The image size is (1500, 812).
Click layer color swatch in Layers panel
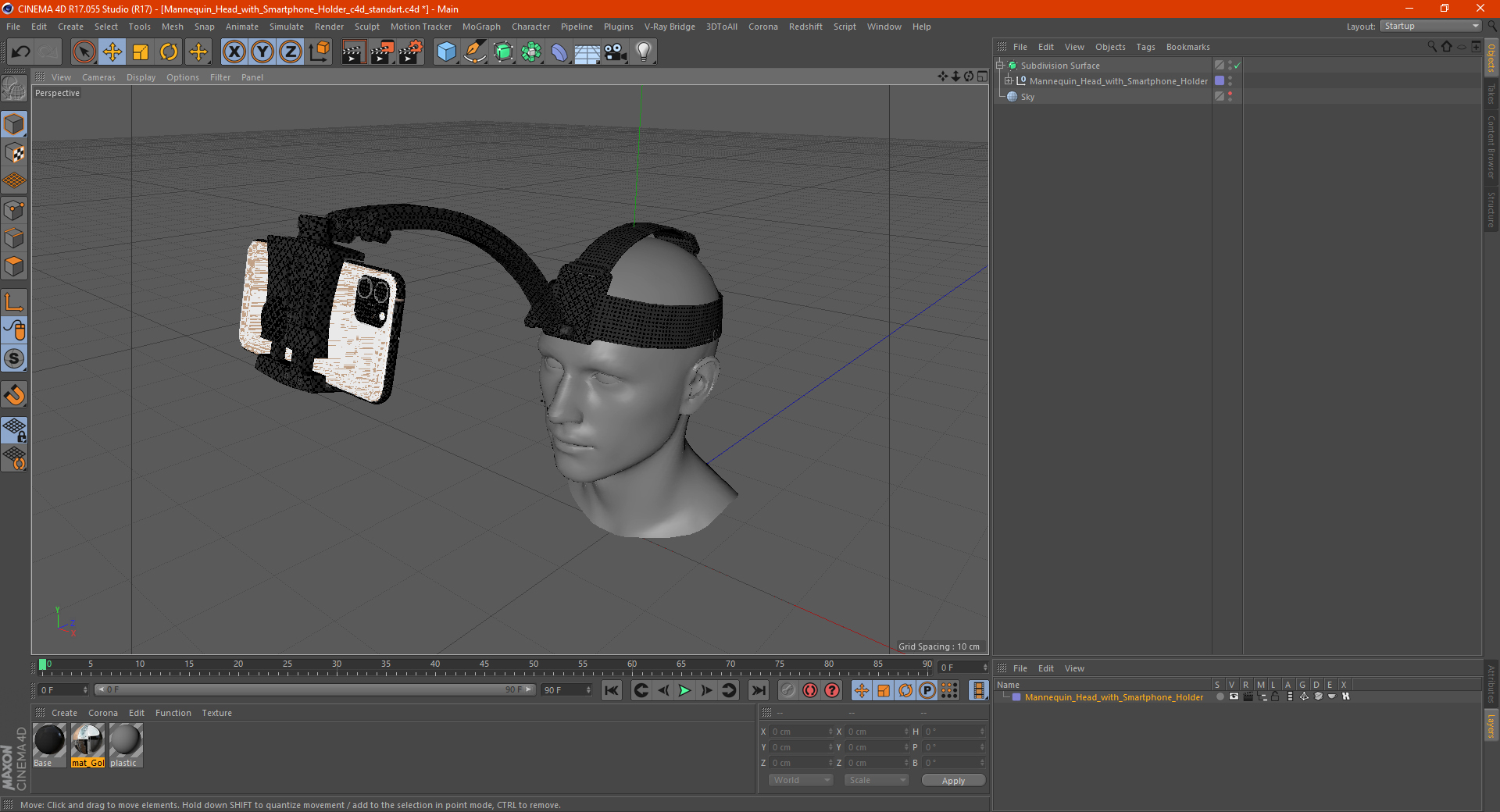tap(1016, 697)
